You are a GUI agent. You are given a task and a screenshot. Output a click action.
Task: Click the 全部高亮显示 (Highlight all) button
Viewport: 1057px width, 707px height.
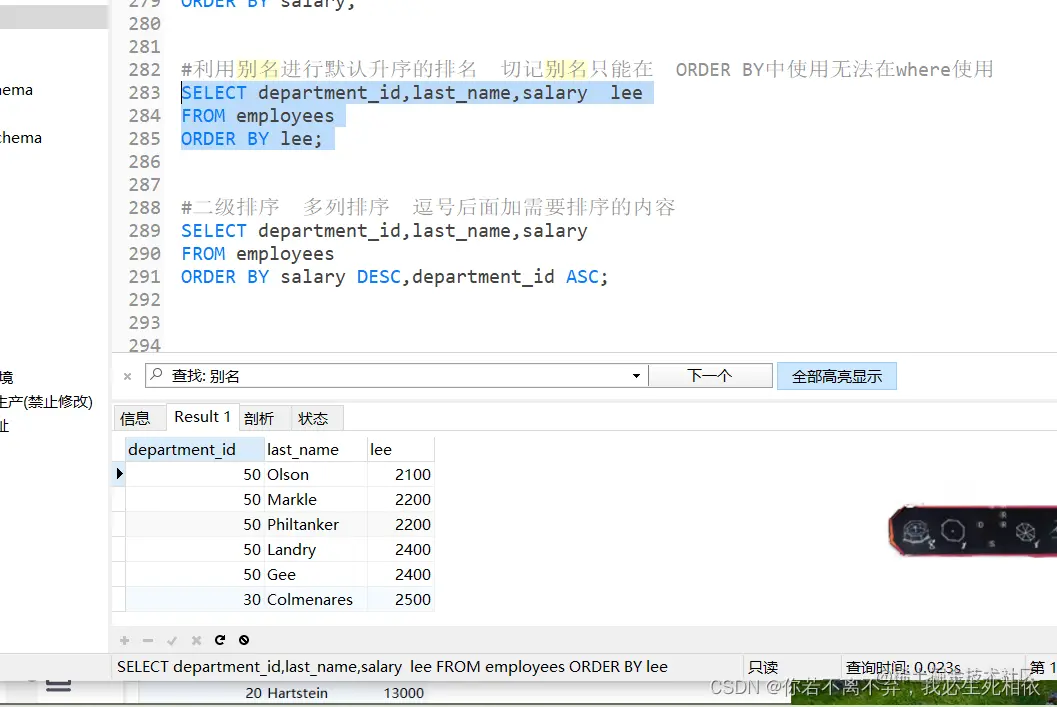click(x=837, y=376)
